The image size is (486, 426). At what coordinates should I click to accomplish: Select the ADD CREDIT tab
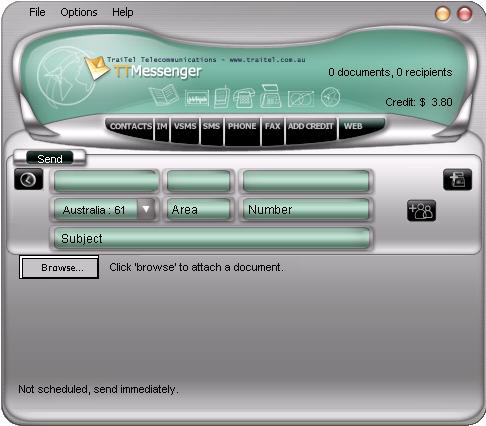click(x=311, y=126)
